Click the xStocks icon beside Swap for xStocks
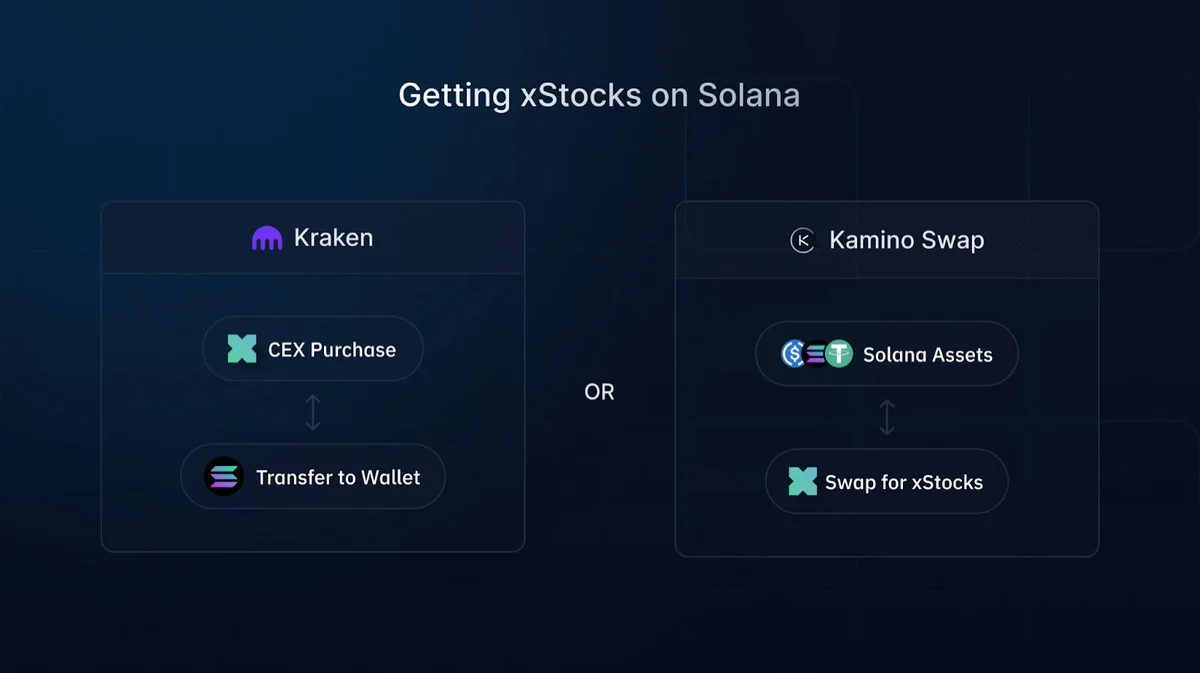Screen dimensions: 1200x673 click(802, 481)
